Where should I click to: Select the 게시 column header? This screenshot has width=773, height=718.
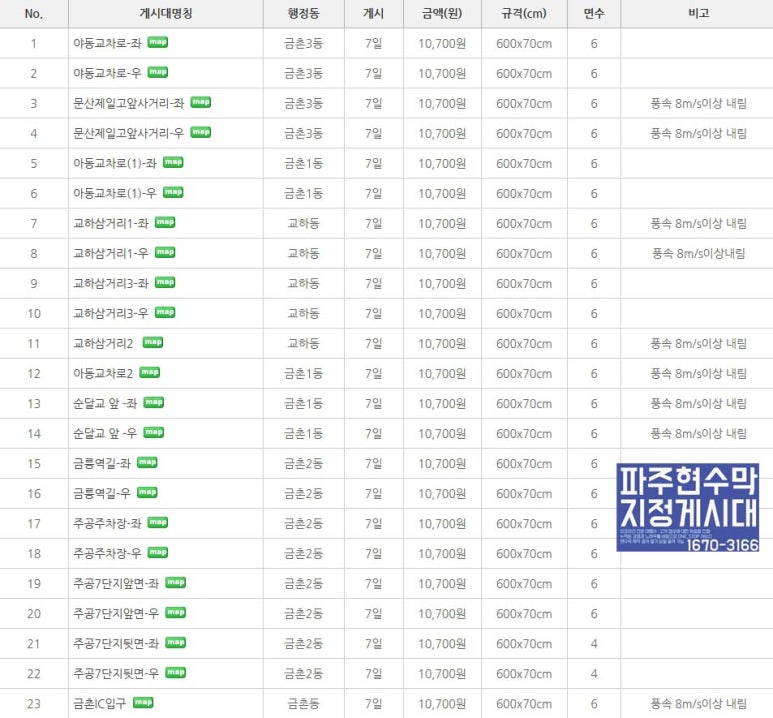pyautogui.click(x=374, y=13)
